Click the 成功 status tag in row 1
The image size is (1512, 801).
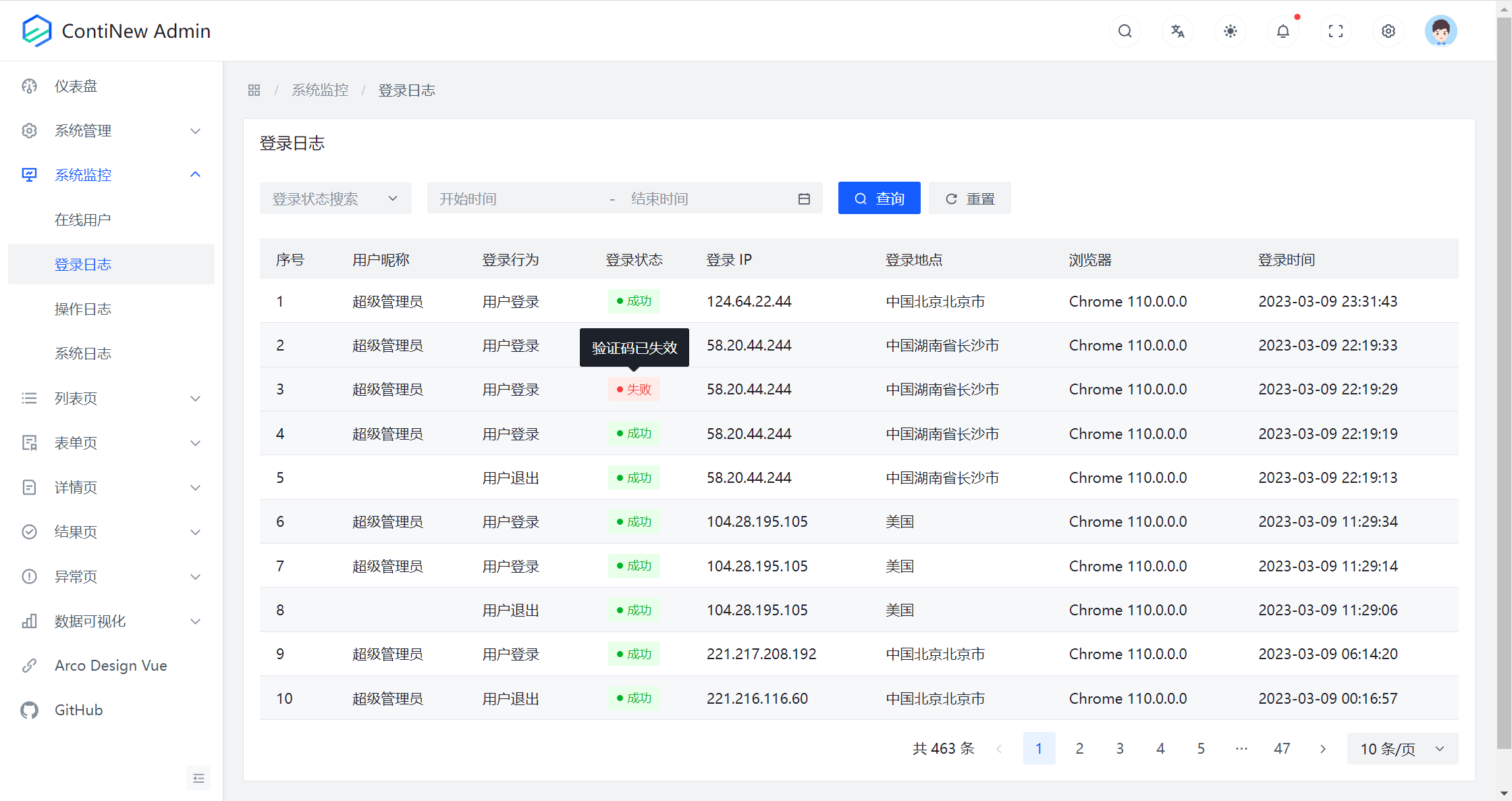tap(633, 301)
